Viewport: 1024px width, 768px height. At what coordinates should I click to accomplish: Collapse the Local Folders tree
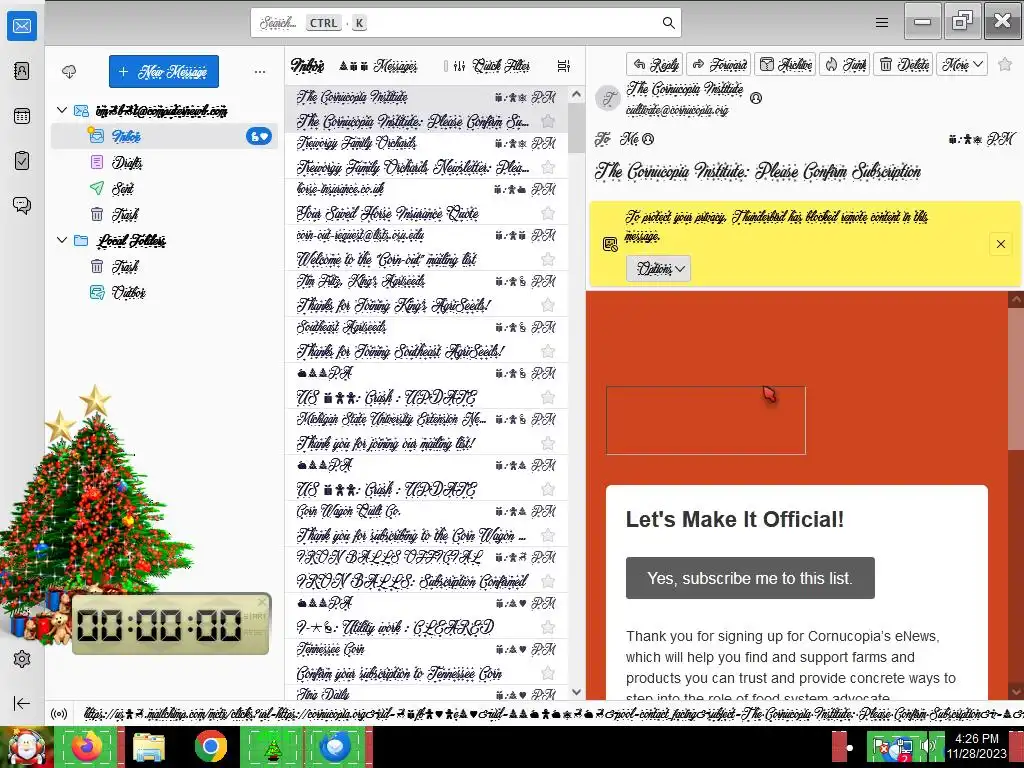click(62, 240)
